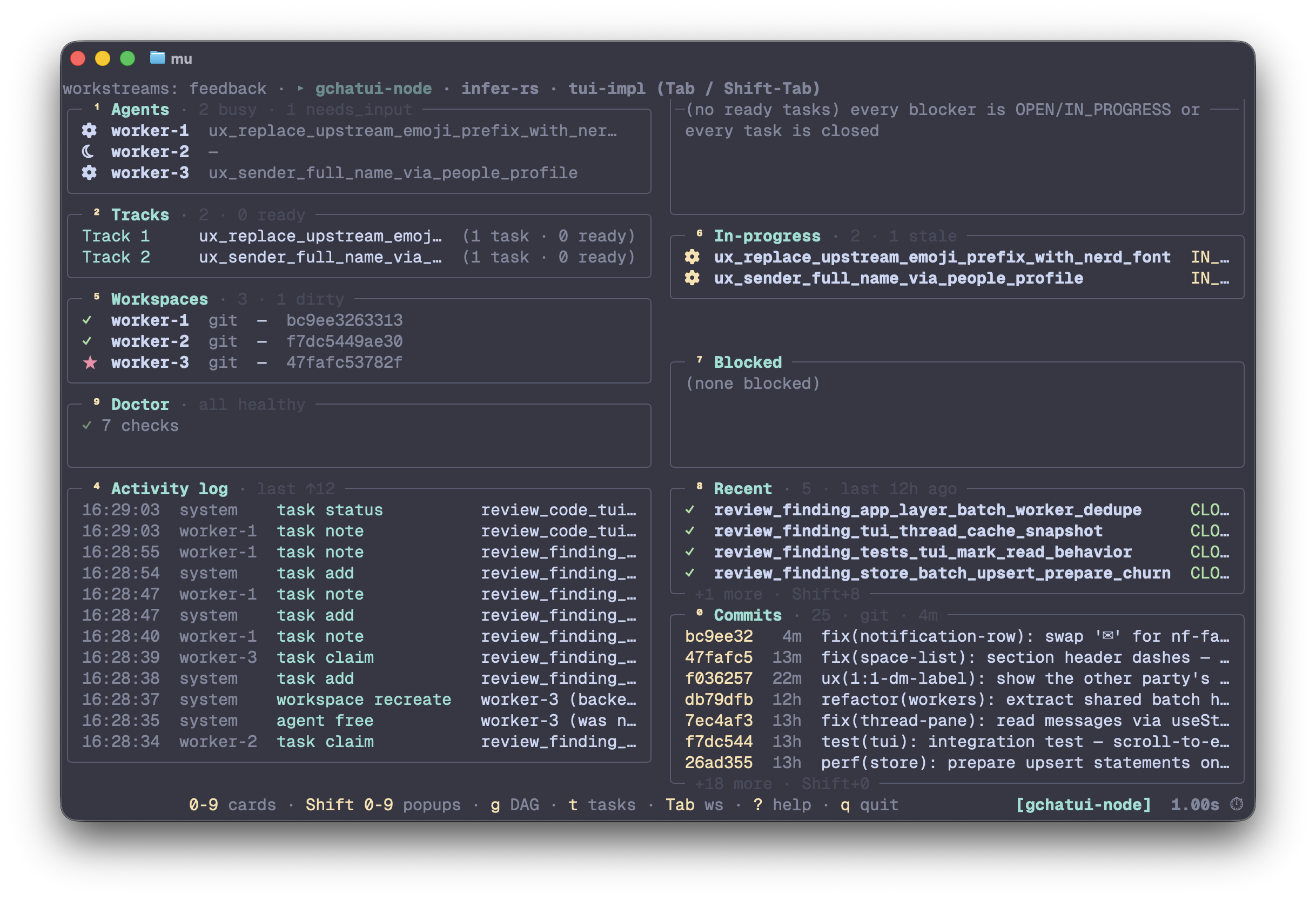Viewport: 1316px width, 901px height.
Task: Click the 16:28:39 worker-3 task claim entry
Action: (x=359, y=657)
